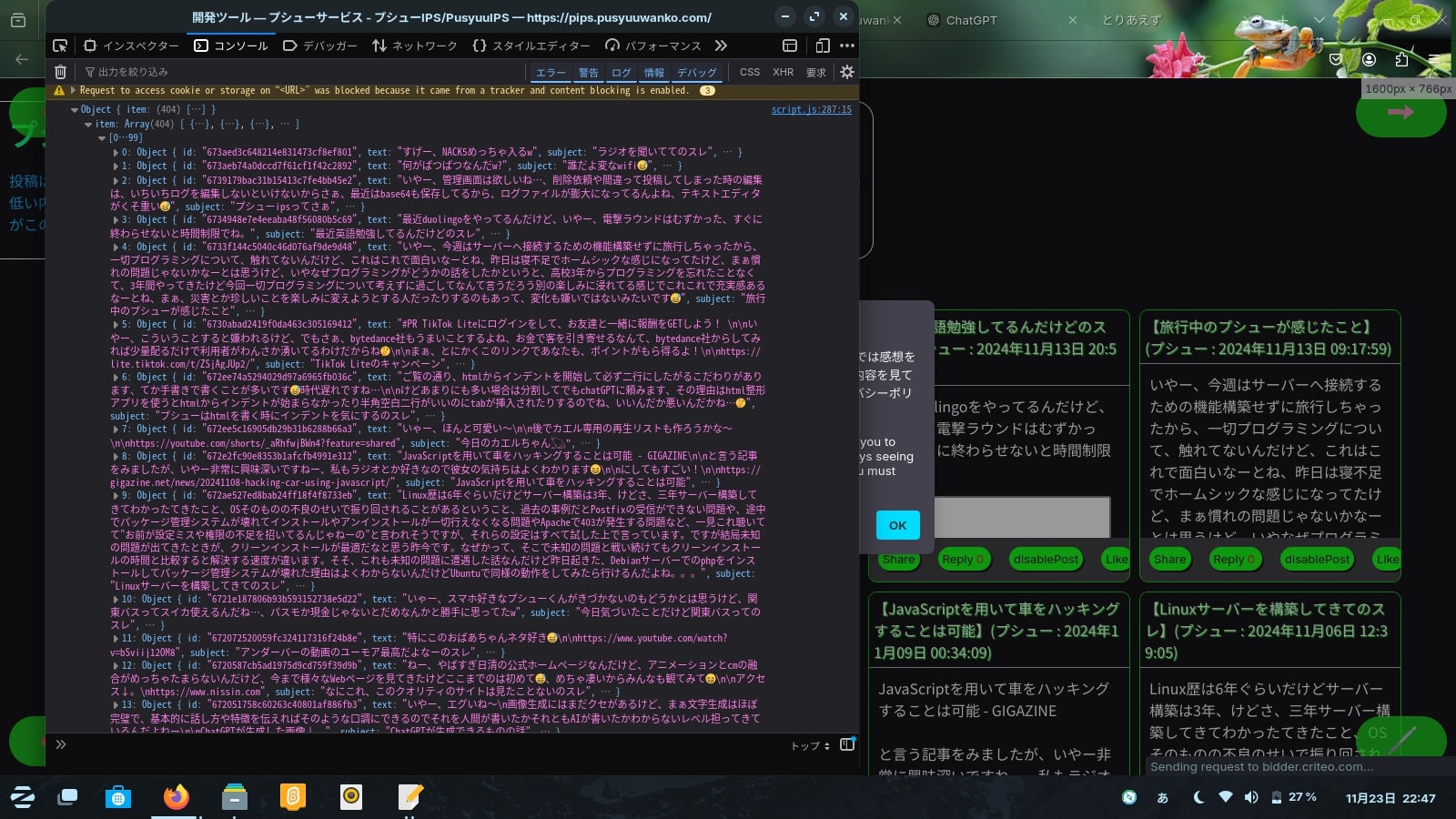The image size is (1456, 819).
Task: Expand array entry 9 Linux object
Action: click(x=116, y=496)
